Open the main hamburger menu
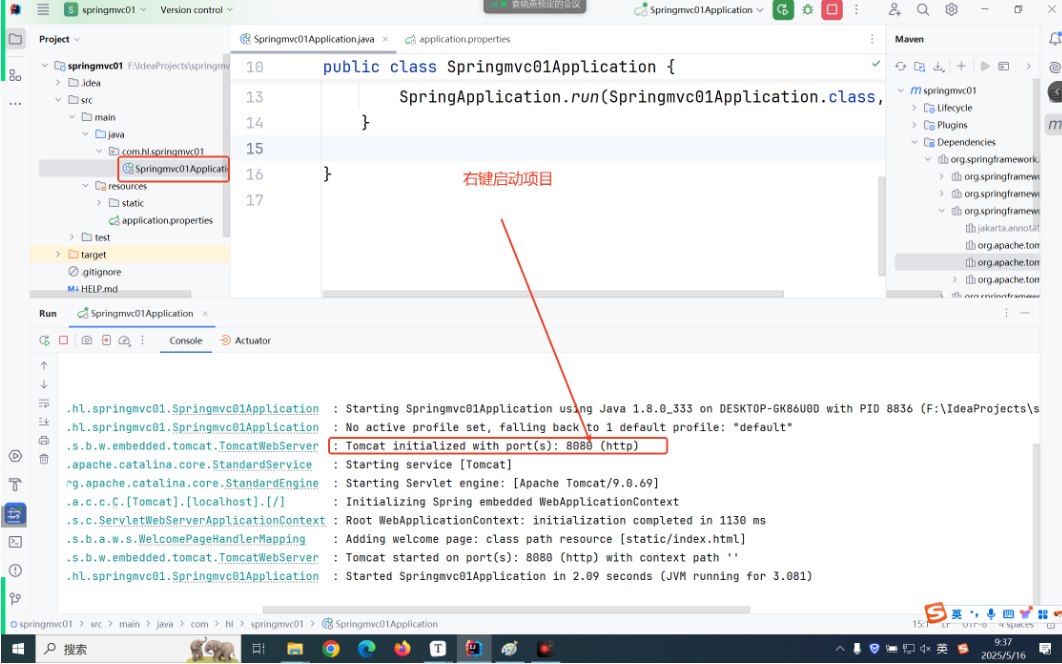1062x664 pixels. pos(43,9)
